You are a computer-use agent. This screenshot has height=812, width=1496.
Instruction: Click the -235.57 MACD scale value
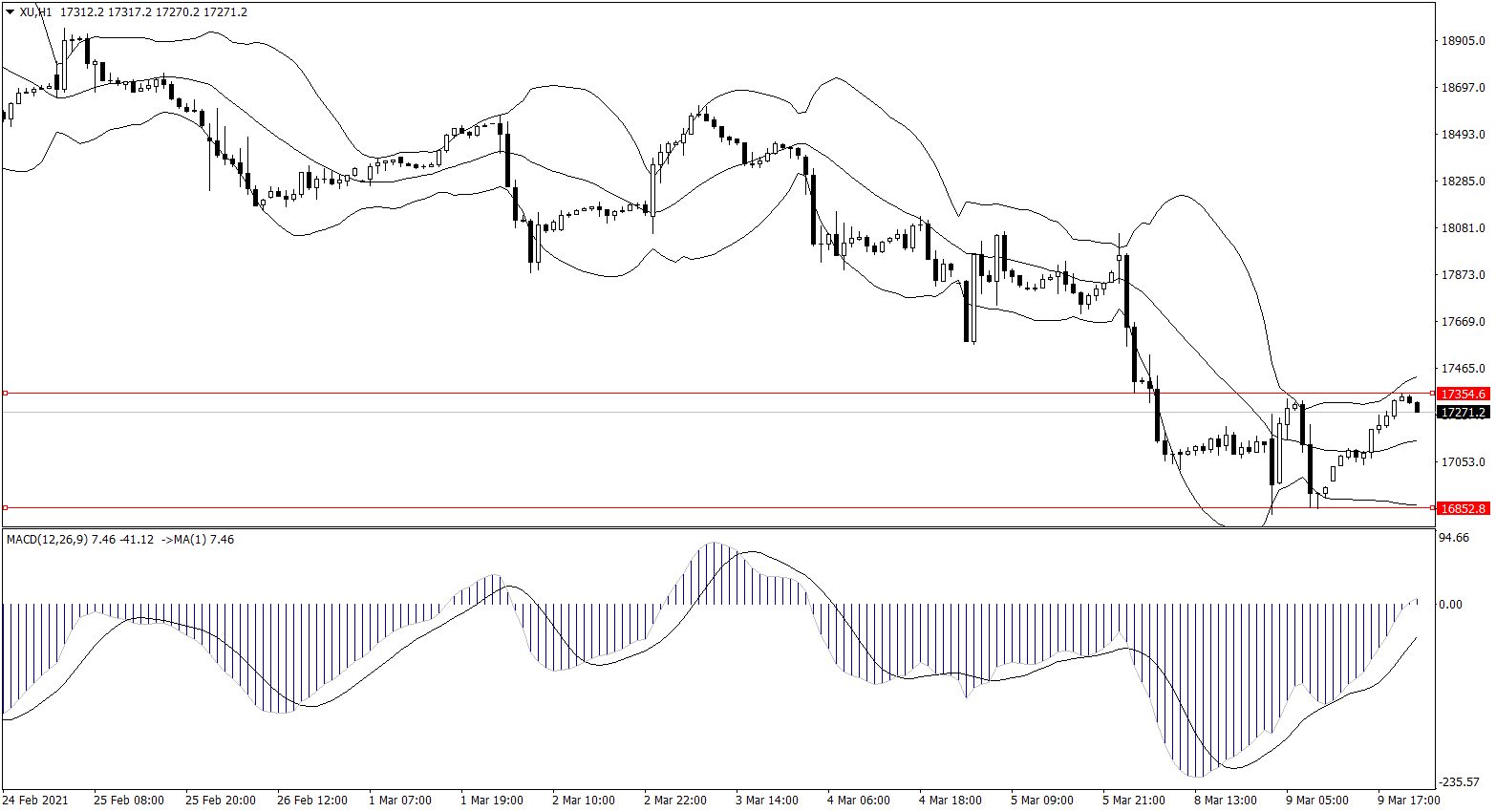(x=1461, y=782)
